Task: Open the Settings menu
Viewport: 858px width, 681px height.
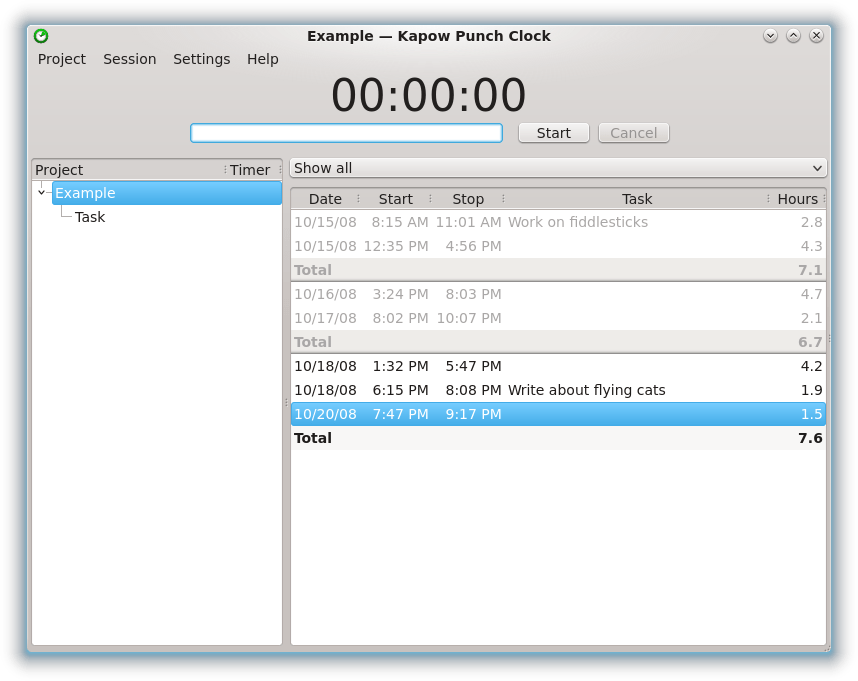Action: 201,59
